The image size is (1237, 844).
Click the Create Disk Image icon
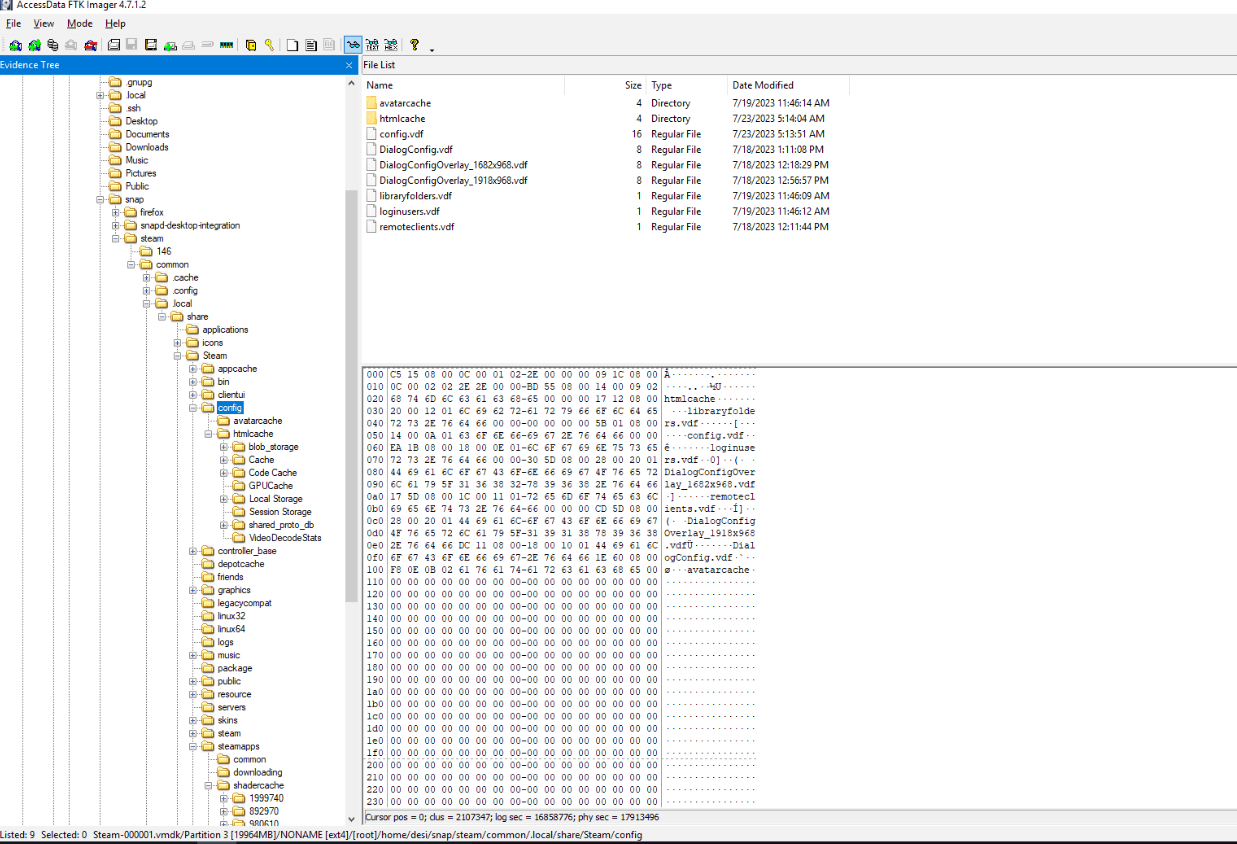[114, 45]
